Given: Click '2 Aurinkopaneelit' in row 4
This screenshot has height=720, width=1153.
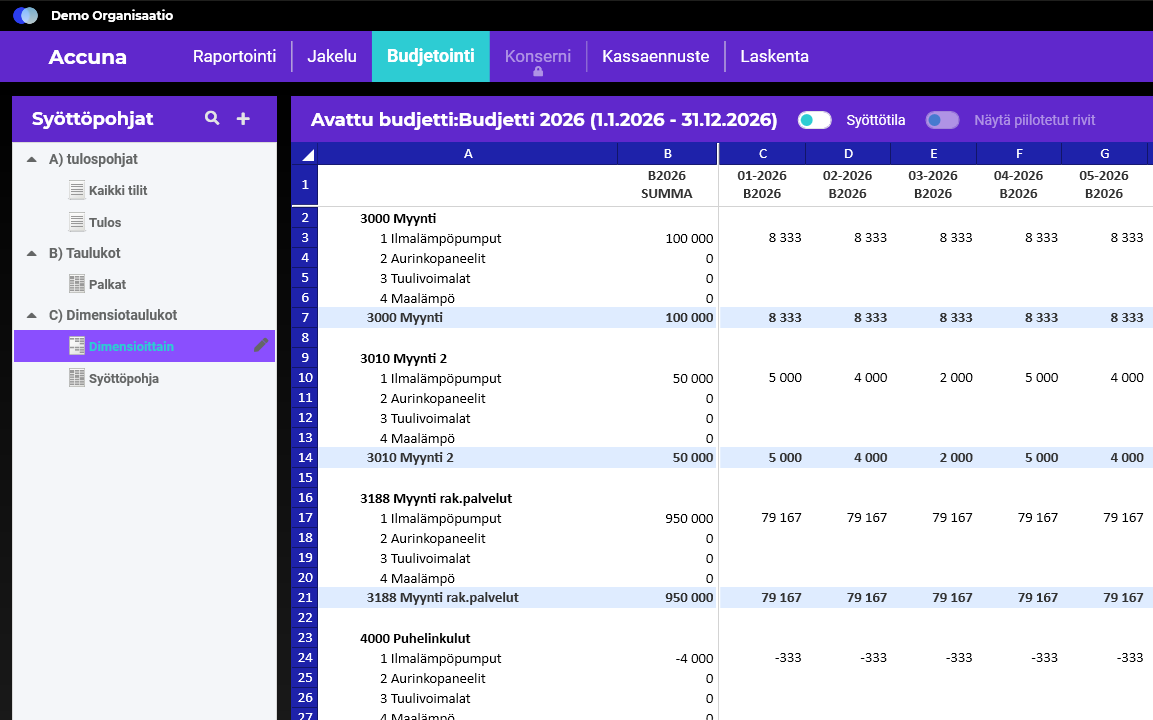Looking at the screenshot, I should [x=432, y=258].
